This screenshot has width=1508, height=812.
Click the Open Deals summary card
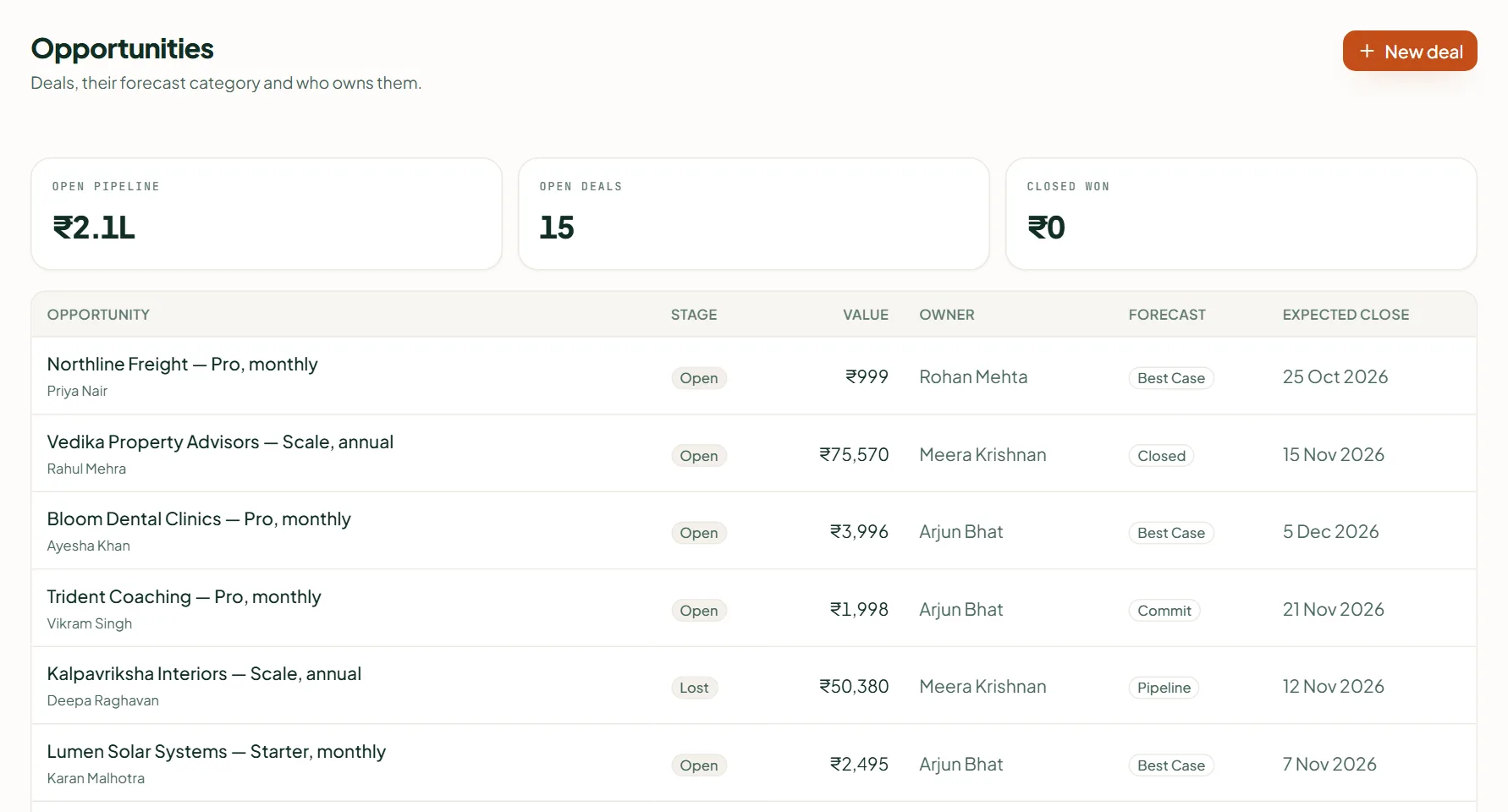(754, 214)
